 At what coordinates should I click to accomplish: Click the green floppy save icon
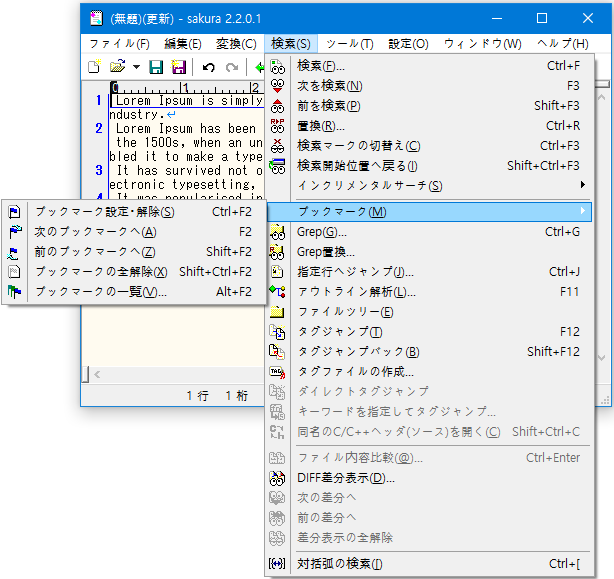[x=156, y=67]
